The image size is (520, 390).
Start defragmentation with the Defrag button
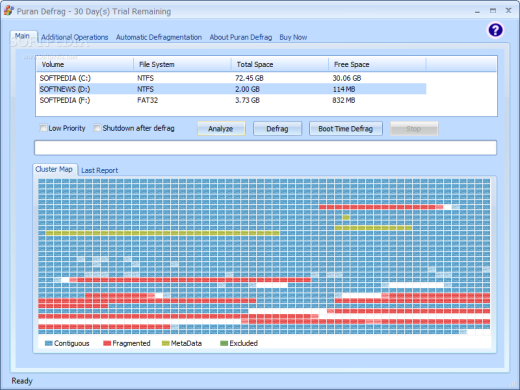[277, 129]
